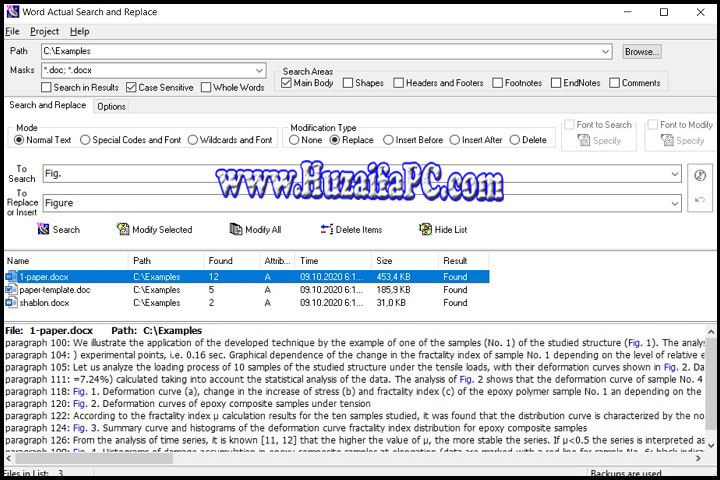Select the shablon.docx row

247,302
